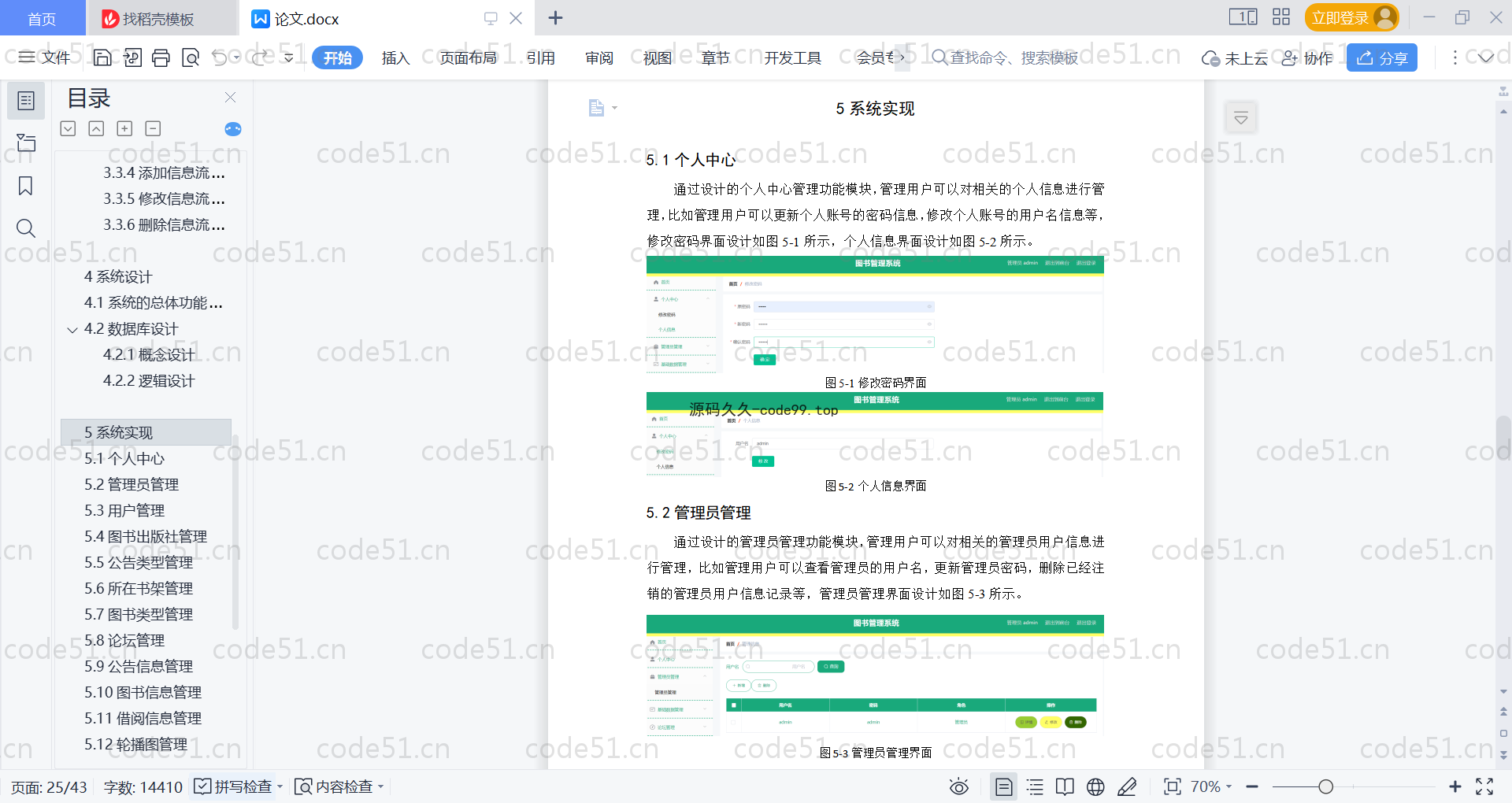Click the level-down dropdown icon in outline
Screen dimensions: 1512x803
tap(68, 128)
